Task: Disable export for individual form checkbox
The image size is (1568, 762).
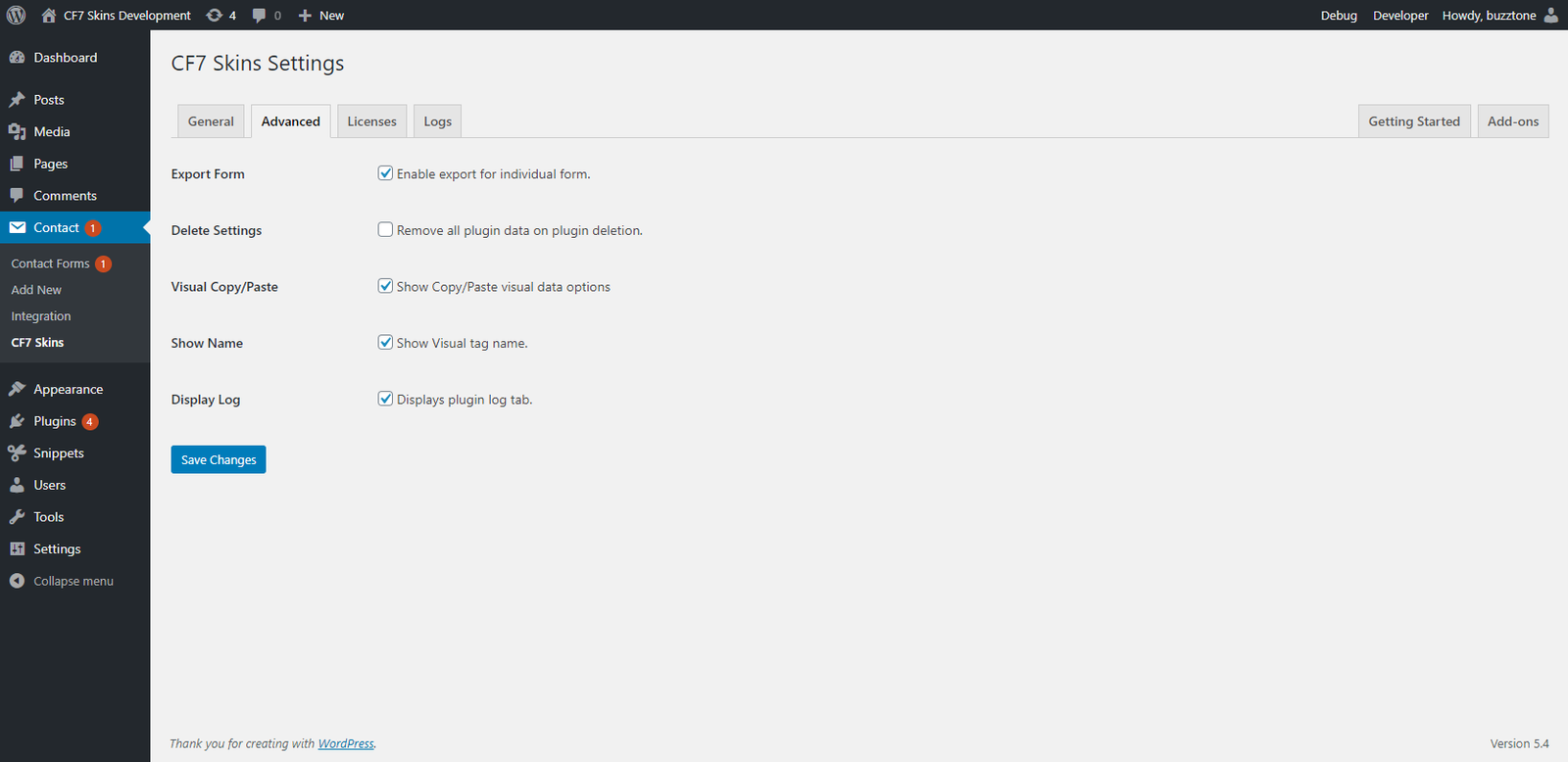Action: click(385, 173)
